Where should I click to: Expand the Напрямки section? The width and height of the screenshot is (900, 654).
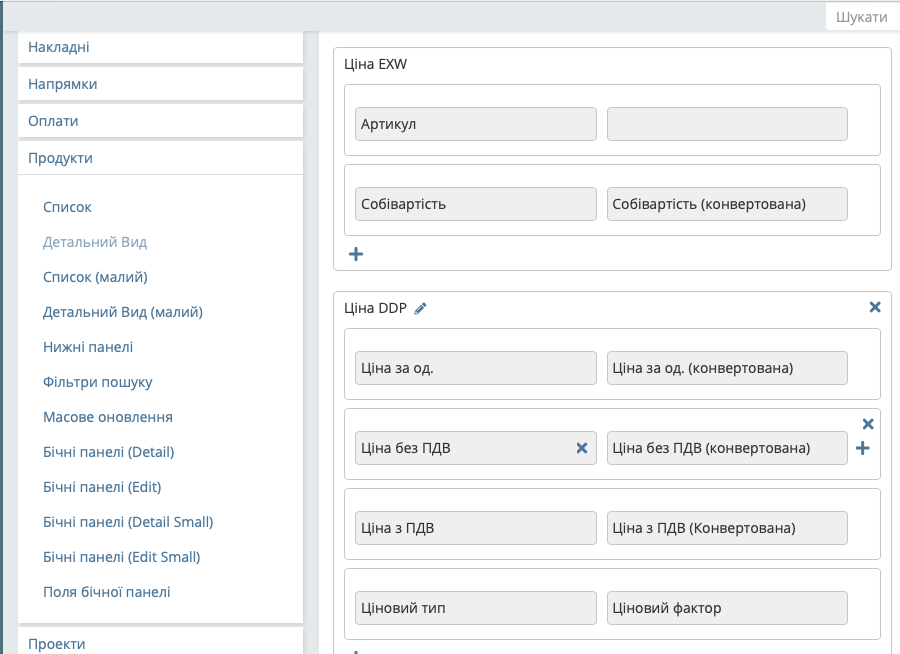160,84
